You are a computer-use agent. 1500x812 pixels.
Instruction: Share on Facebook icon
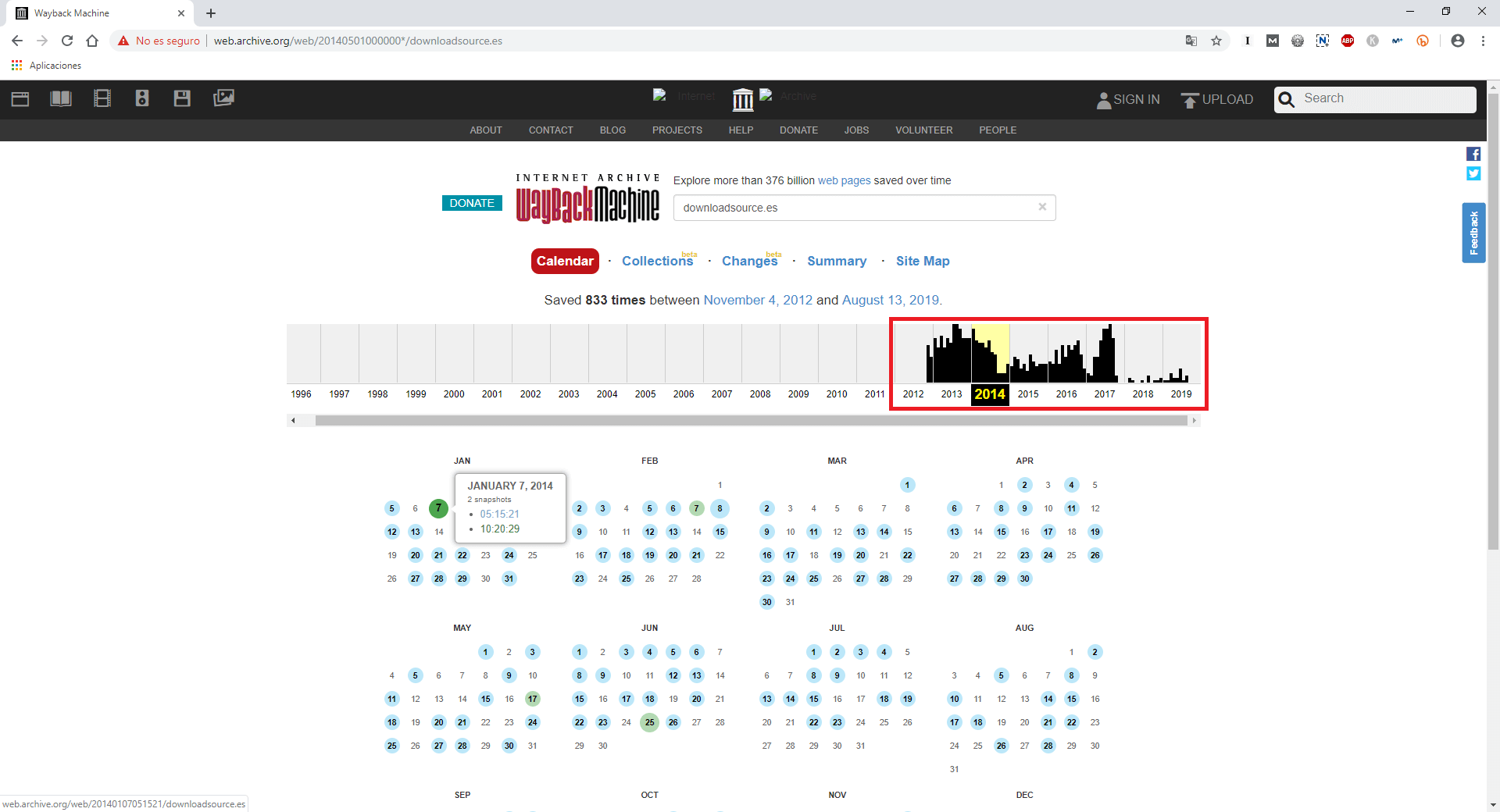[x=1473, y=155]
